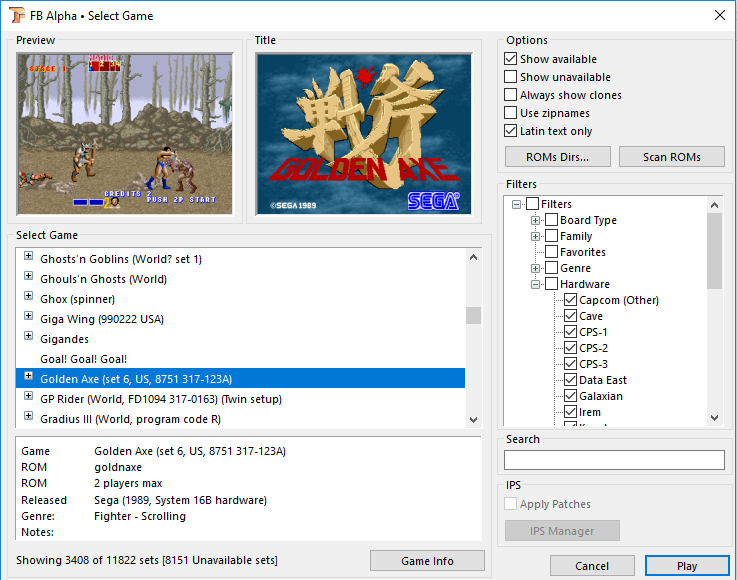
Task: Click Play to launch game
Action: 687,566
